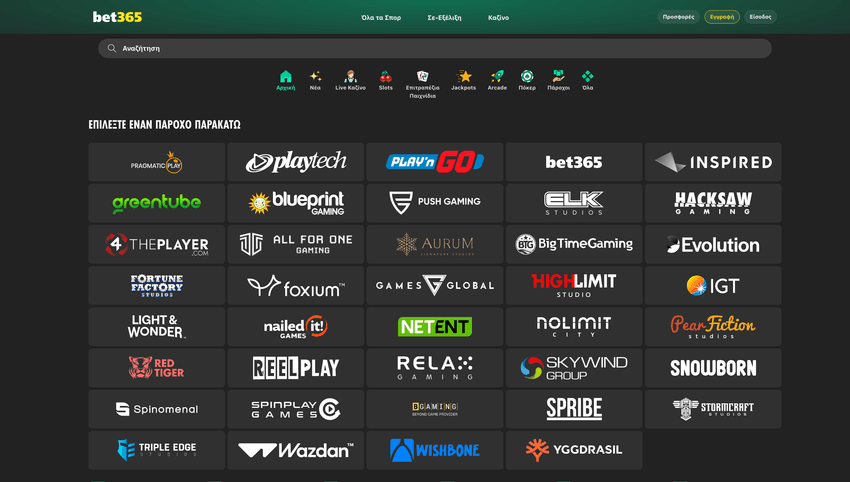
Task: Select the Nailed It! Games tile
Action: 296,327
